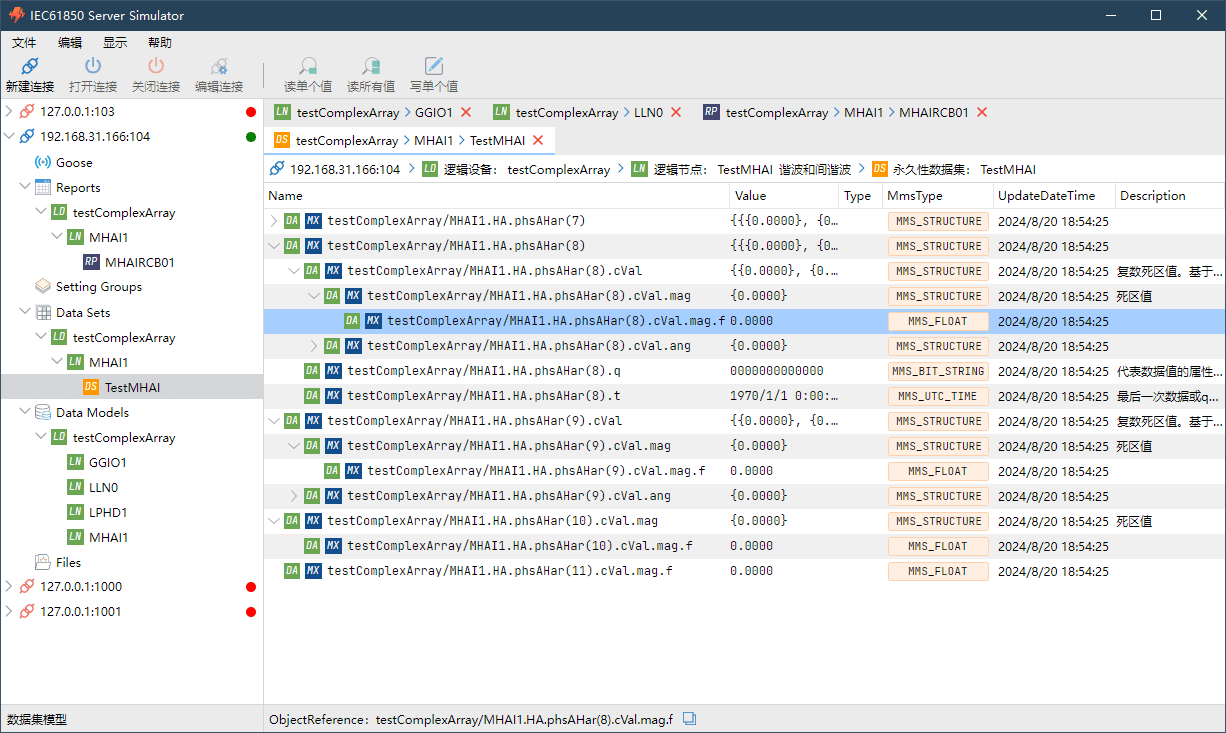Close the MHAIRCB01 report tab
The height and width of the screenshot is (733, 1226).
click(x=982, y=112)
